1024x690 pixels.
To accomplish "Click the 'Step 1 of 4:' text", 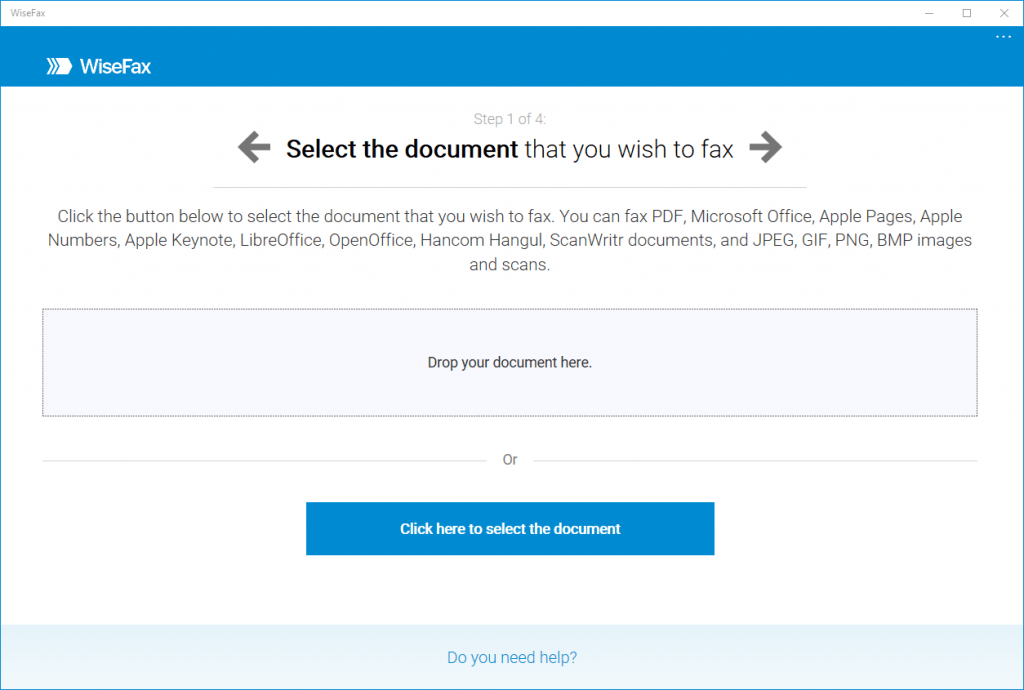I will (510, 119).
